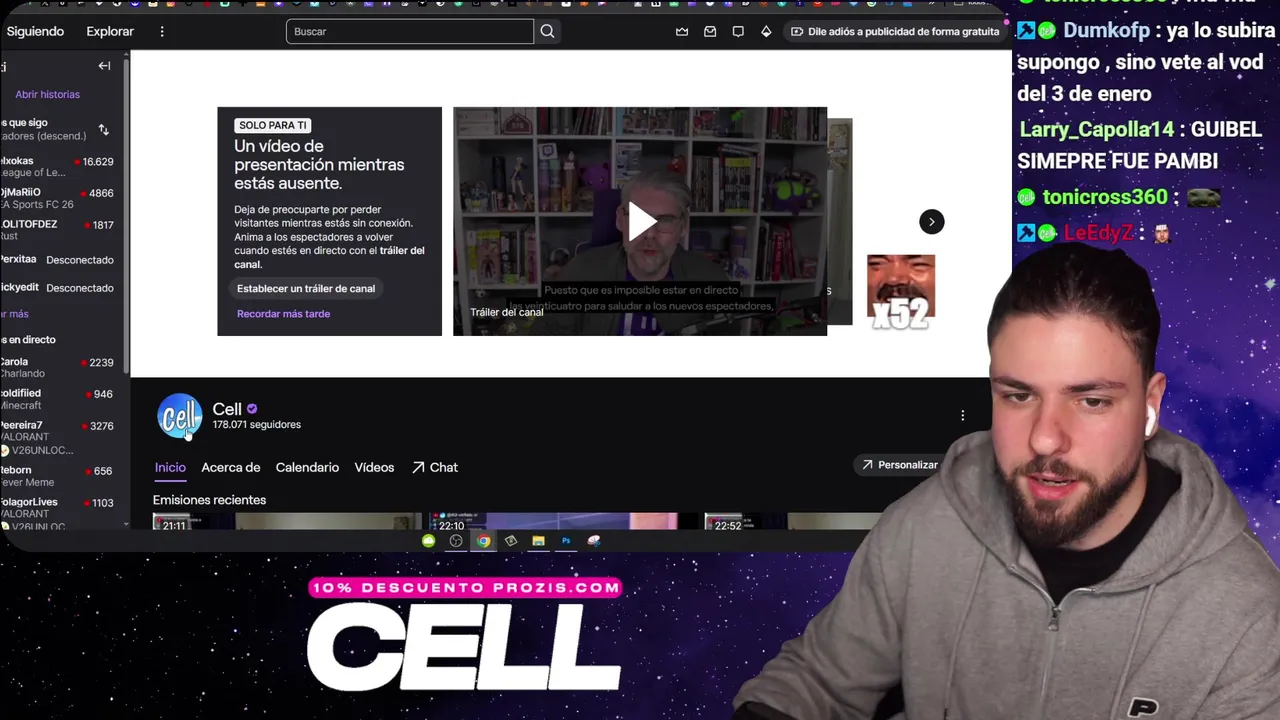Image resolution: width=1280 pixels, height=720 pixels.
Task: Click the Siguiendo navigation link
Action: (35, 31)
